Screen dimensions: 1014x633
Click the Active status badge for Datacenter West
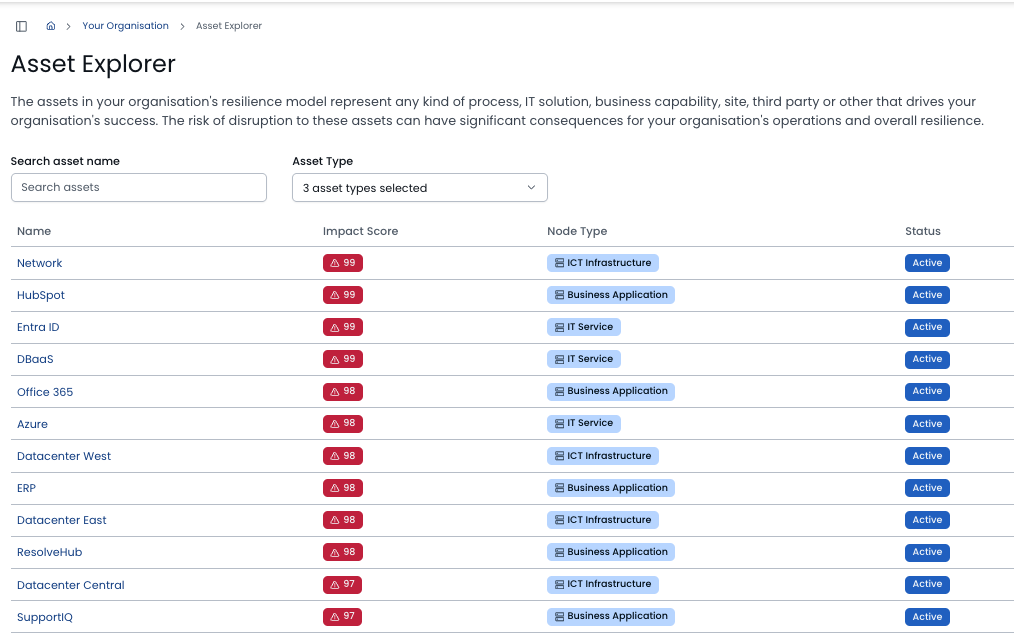pos(927,456)
